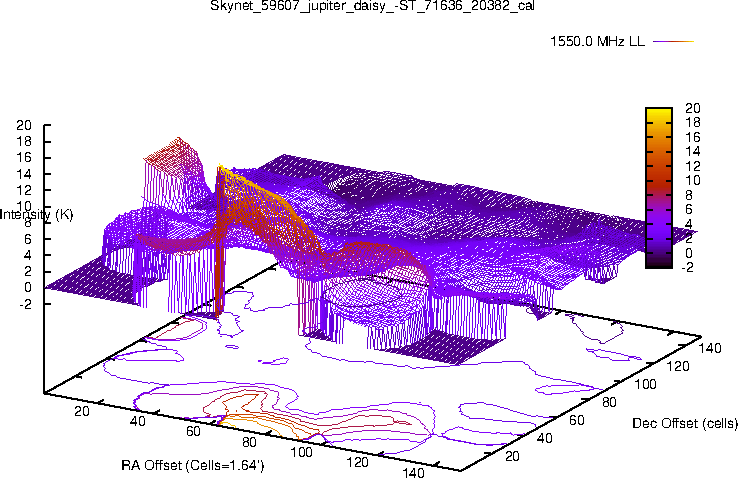Click the 20 label beside the color bar
The image size is (738, 478).
point(693,108)
